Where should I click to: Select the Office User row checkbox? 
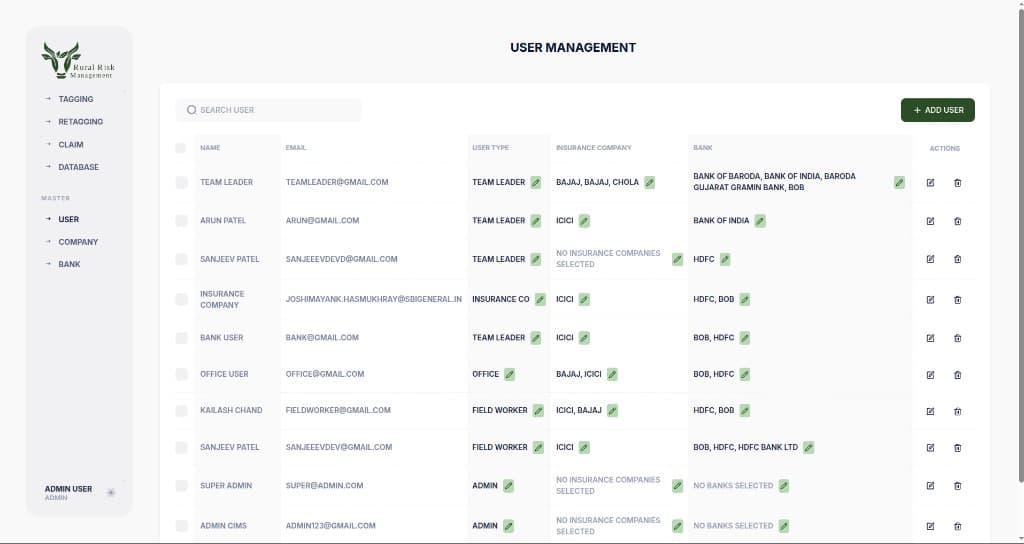pos(182,374)
